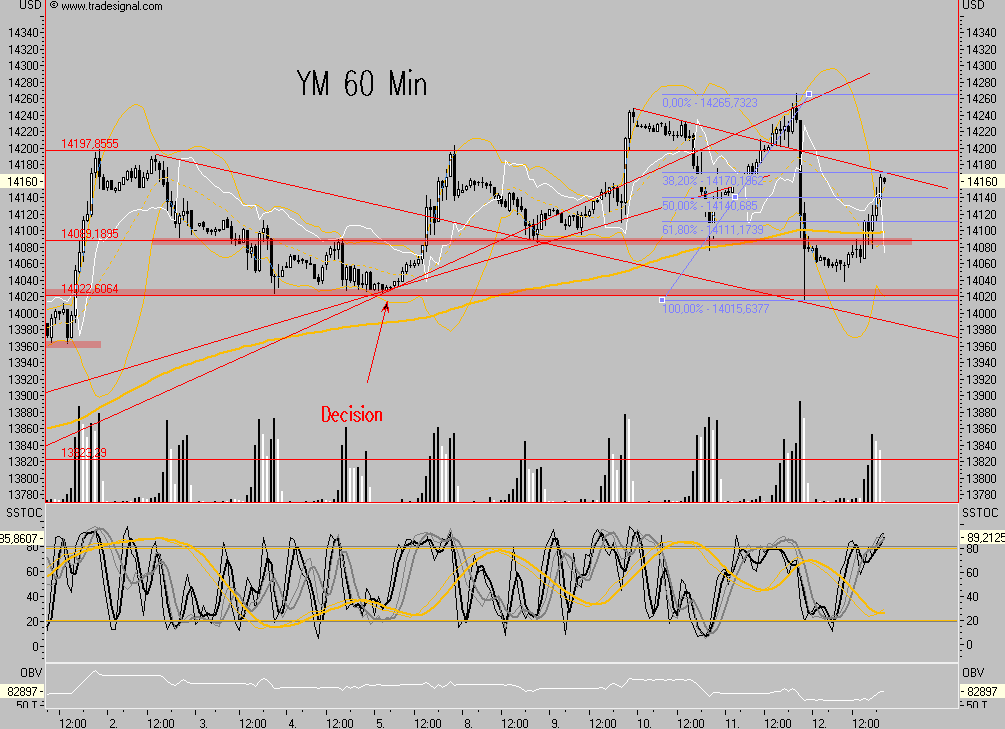Select the "YM 60 Min" chart title
The image size is (1005, 729).
point(361,84)
